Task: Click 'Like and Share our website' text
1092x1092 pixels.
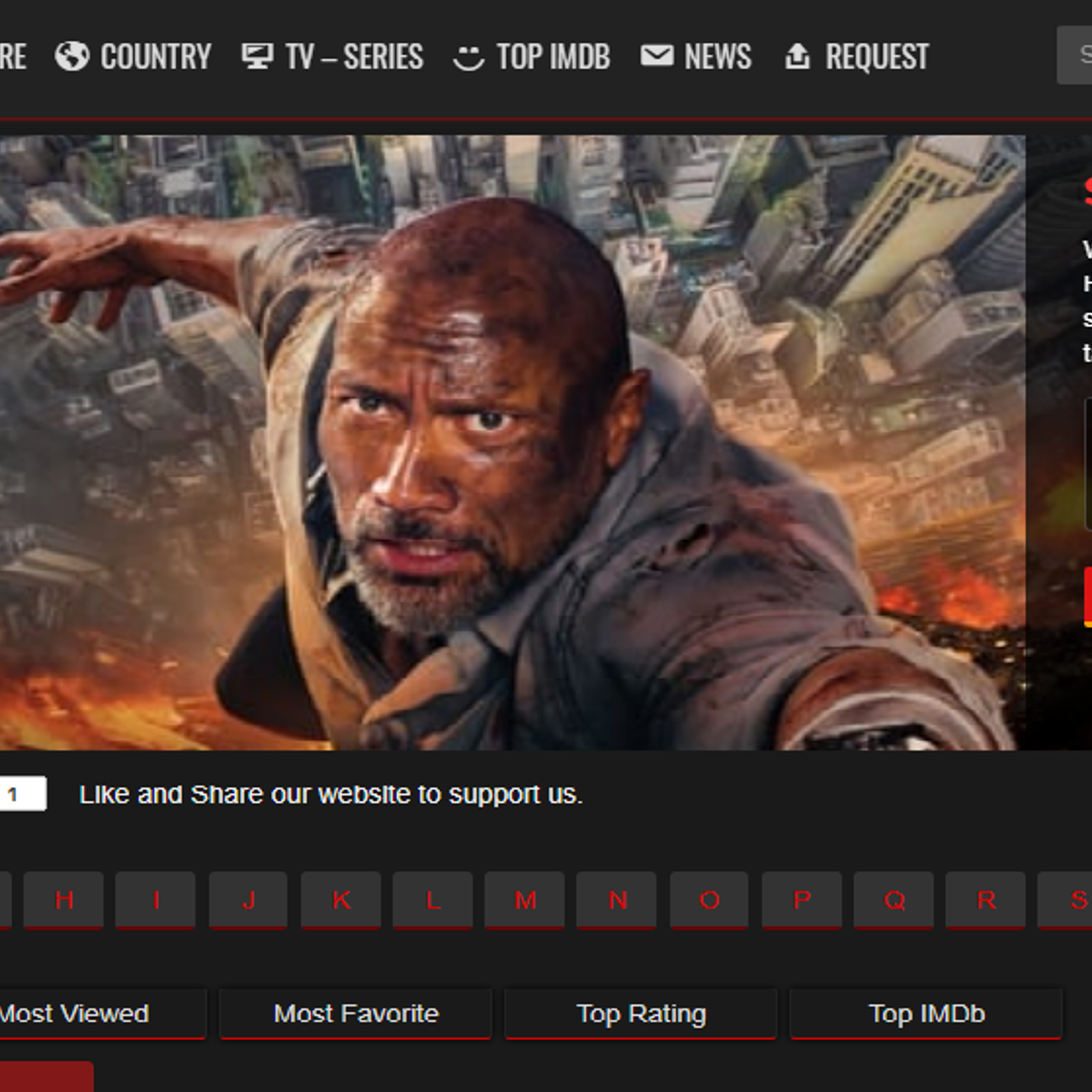Action: click(x=247, y=794)
